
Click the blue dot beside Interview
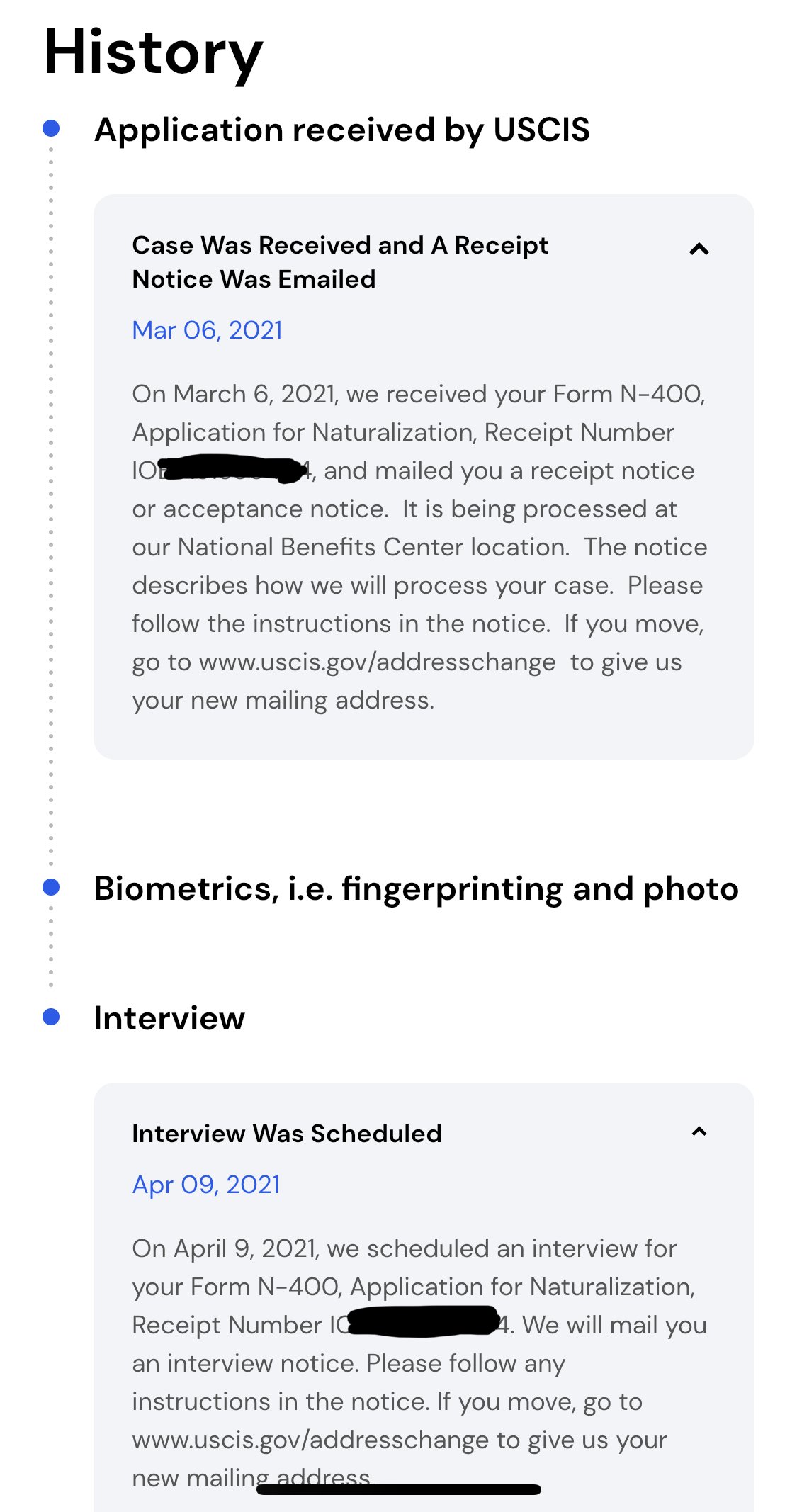pos(51,1017)
